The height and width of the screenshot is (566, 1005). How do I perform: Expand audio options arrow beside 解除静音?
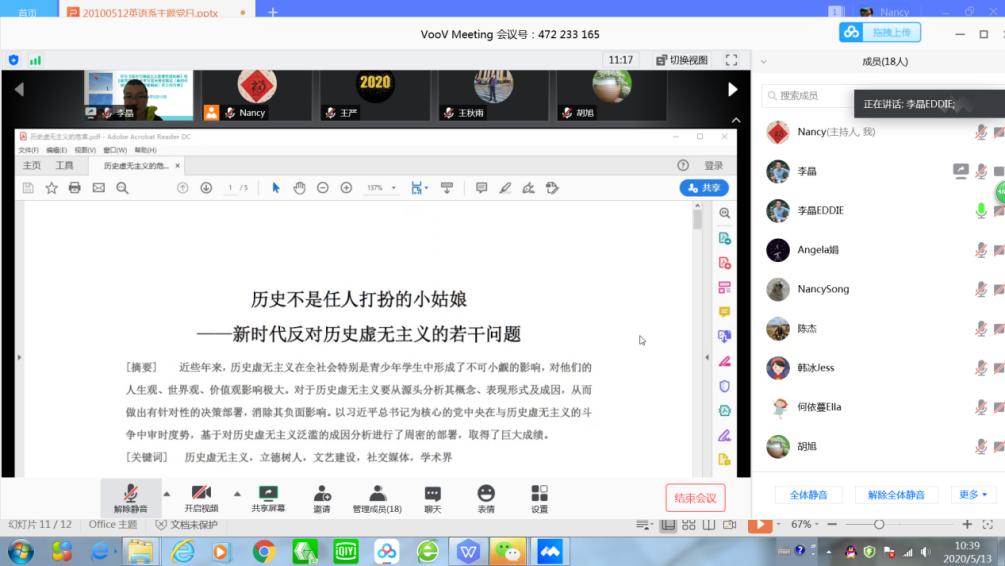click(166, 493)
